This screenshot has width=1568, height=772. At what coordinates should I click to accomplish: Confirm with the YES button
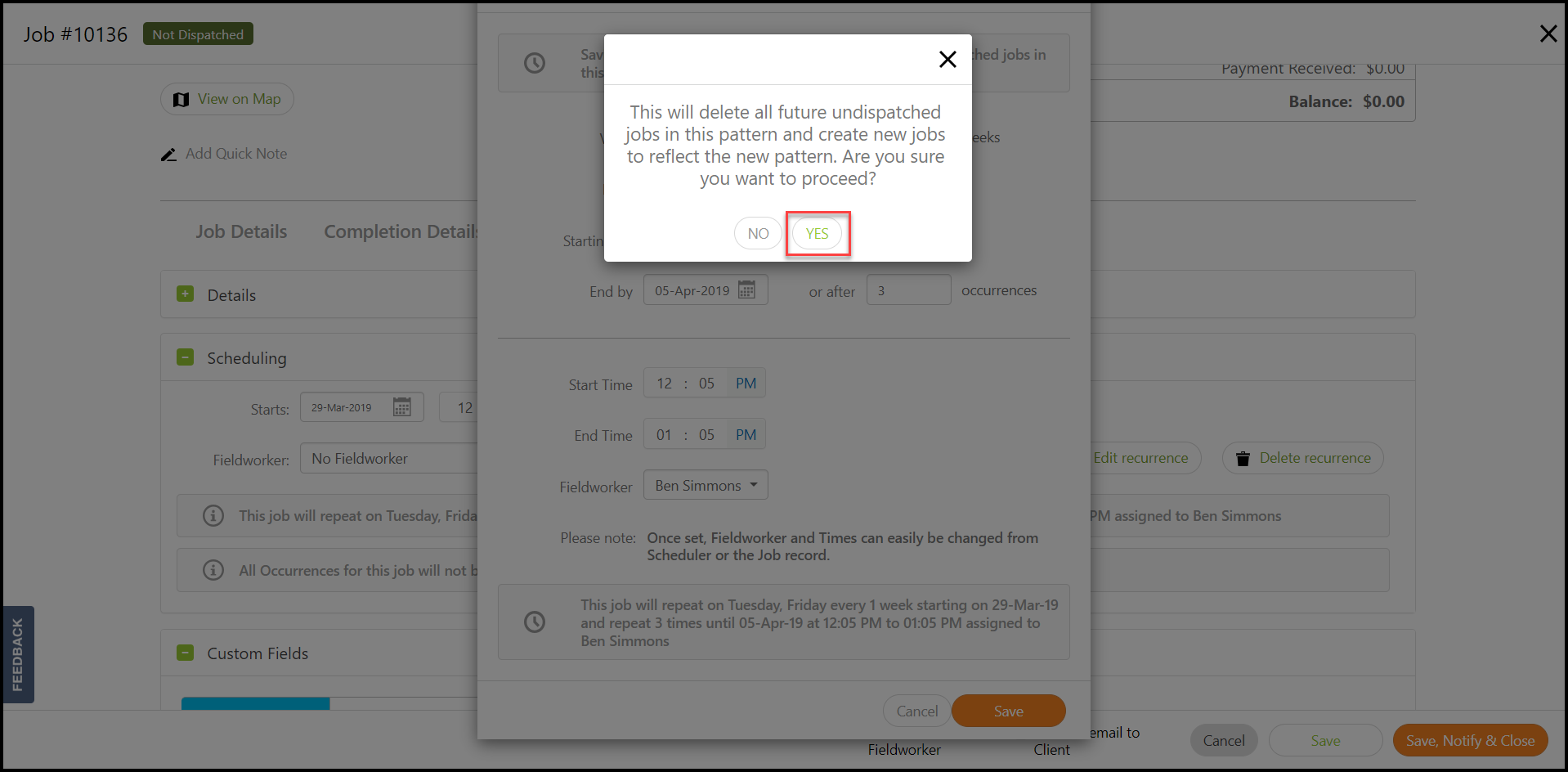(x=817, y=234)
